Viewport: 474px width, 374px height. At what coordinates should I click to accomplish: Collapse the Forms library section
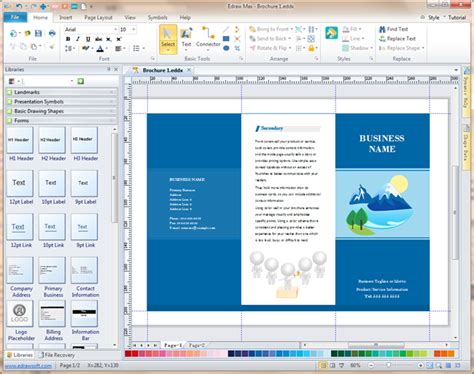tap(62, 120)
